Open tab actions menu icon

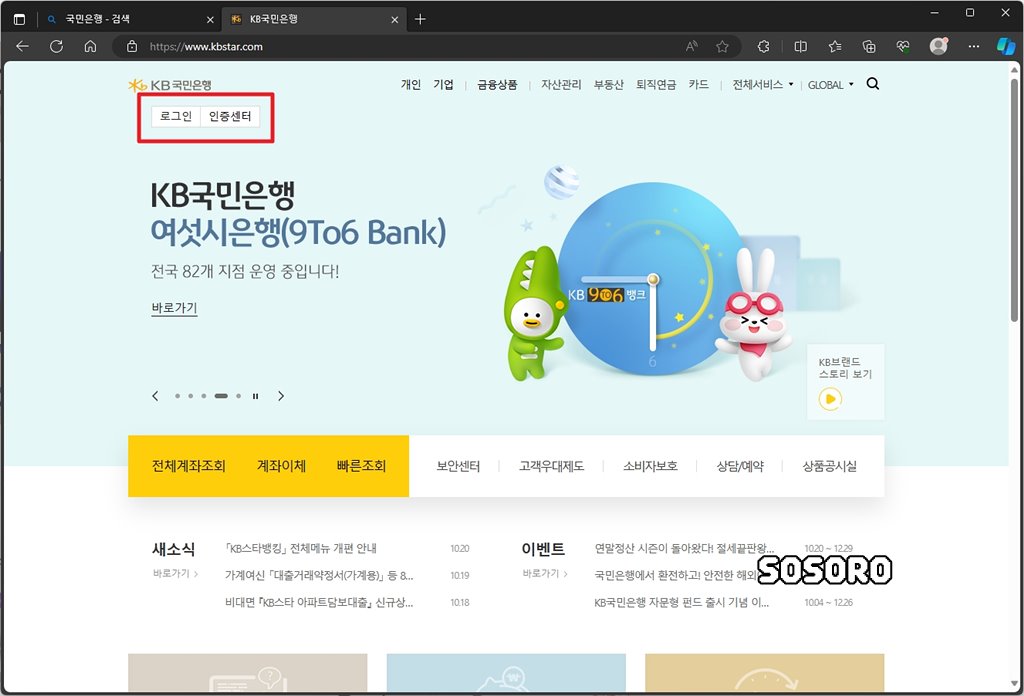click(19, 20)
